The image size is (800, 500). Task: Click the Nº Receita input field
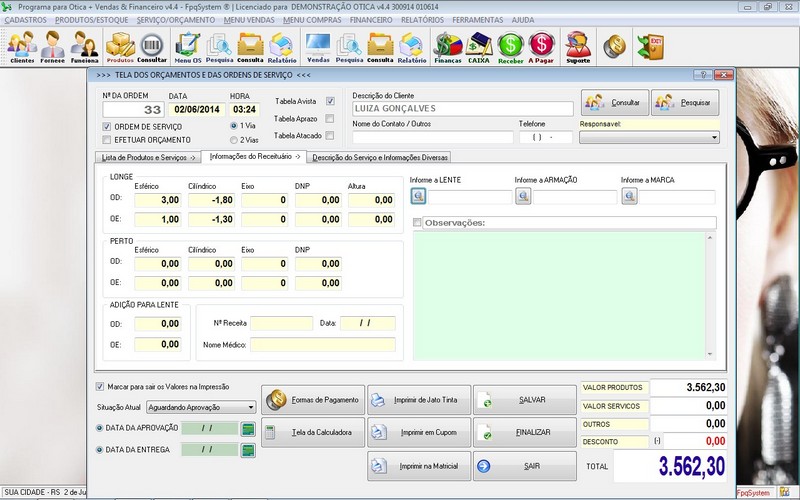tap(281, 323)
